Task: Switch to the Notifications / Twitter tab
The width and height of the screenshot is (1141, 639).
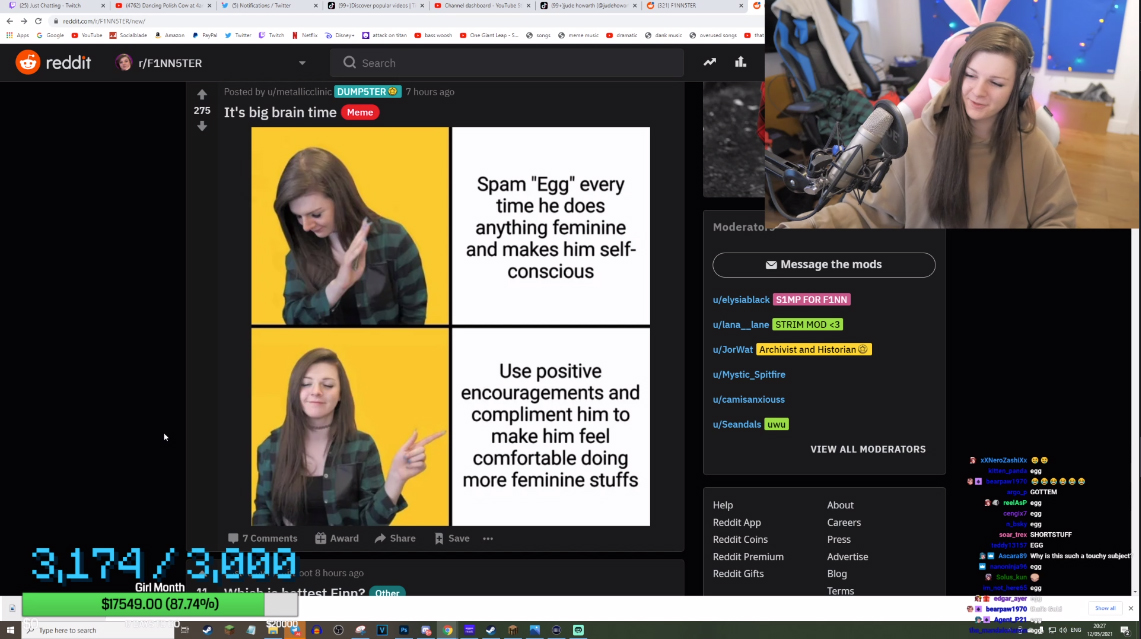Action: (270, 6)
